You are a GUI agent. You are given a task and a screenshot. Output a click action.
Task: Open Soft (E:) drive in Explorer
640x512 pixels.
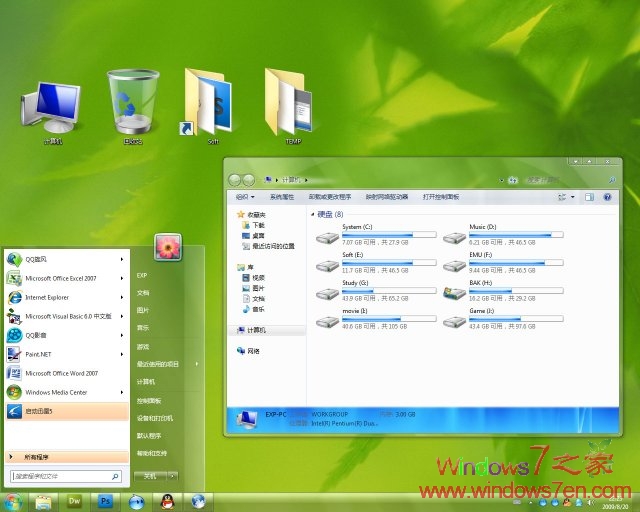[376, 263]
